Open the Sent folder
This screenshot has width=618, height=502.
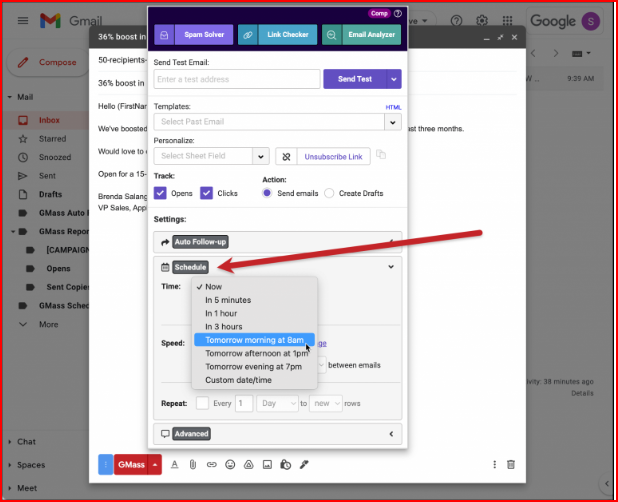(x=47, y=176)
